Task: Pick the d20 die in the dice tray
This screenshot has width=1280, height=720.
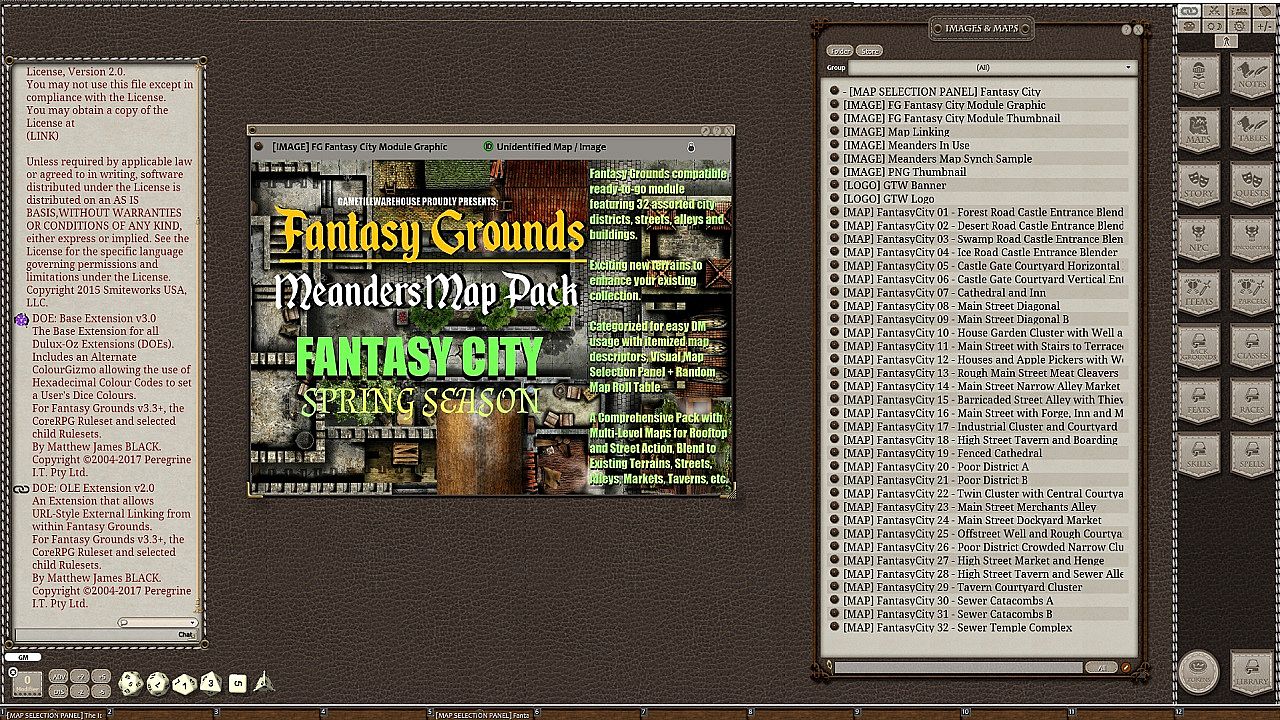Action: [130, 683]
